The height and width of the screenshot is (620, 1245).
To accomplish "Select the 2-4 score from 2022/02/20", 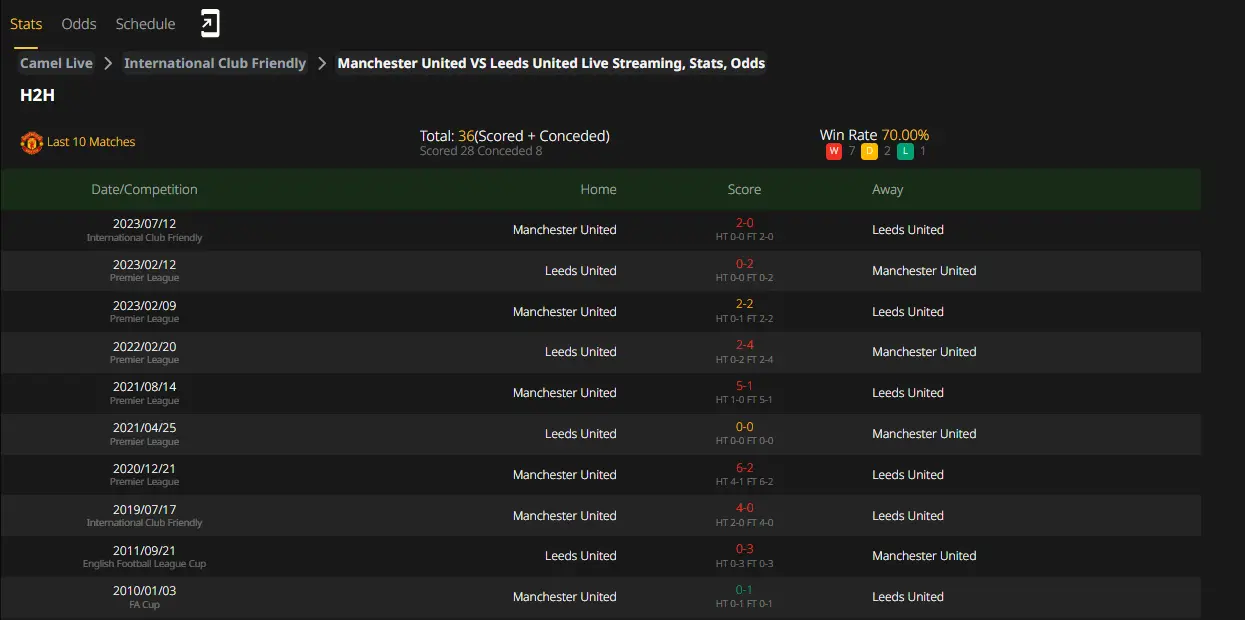I will [744, 346].
